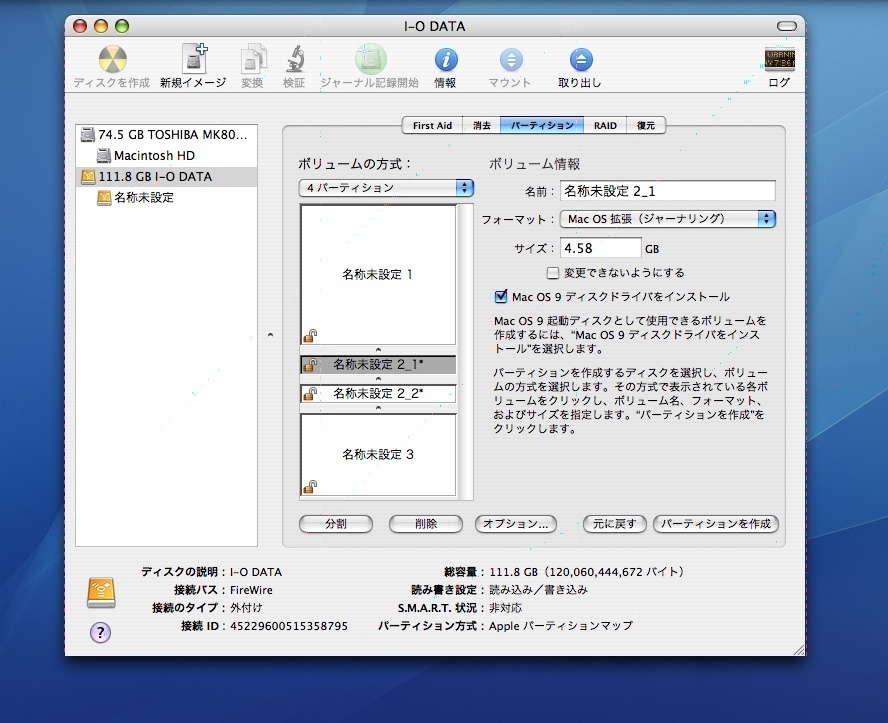888x723 pixels.
Task: Open オプション... options button
Action: coord(516,524)
